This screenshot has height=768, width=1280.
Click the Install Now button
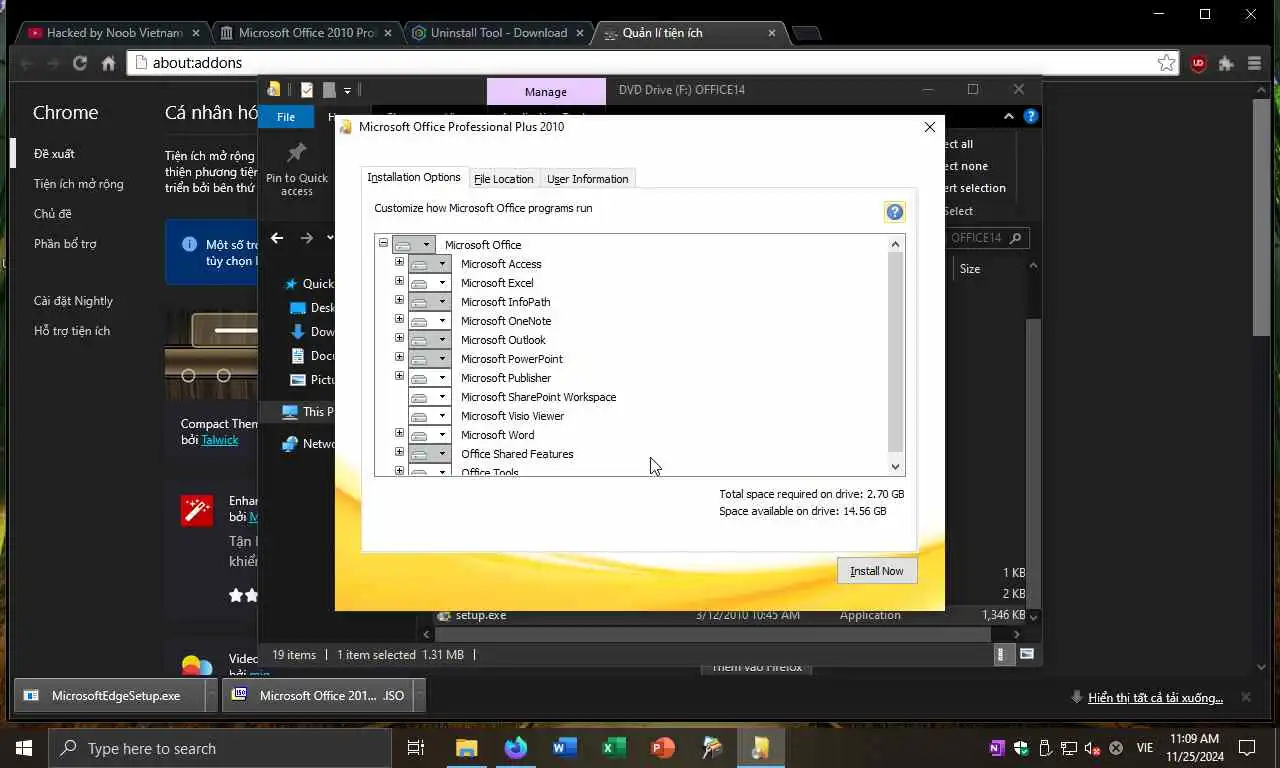pos(877,571)
